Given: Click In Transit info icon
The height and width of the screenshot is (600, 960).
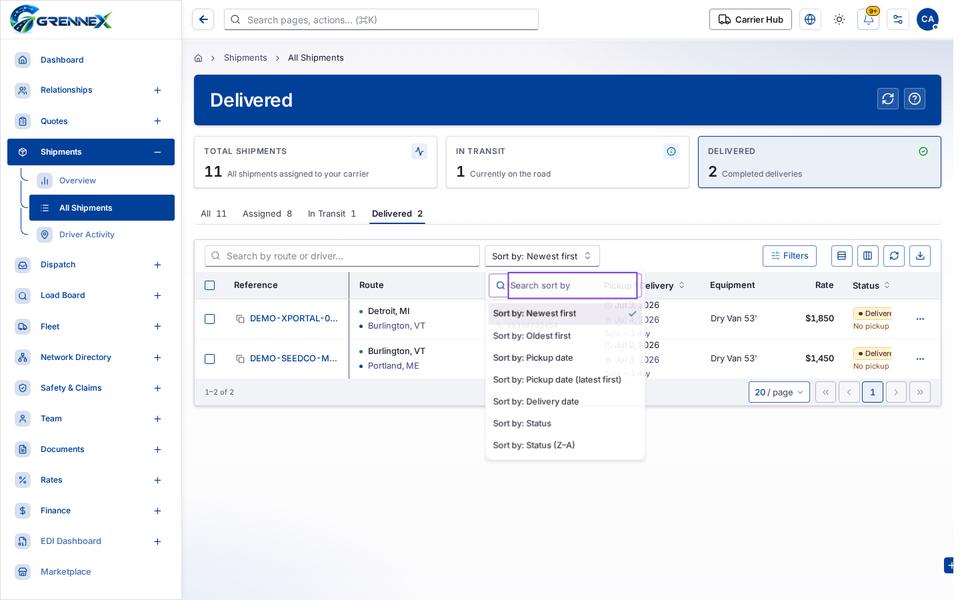Looking at the screenshot, I should tap(672, 151).
